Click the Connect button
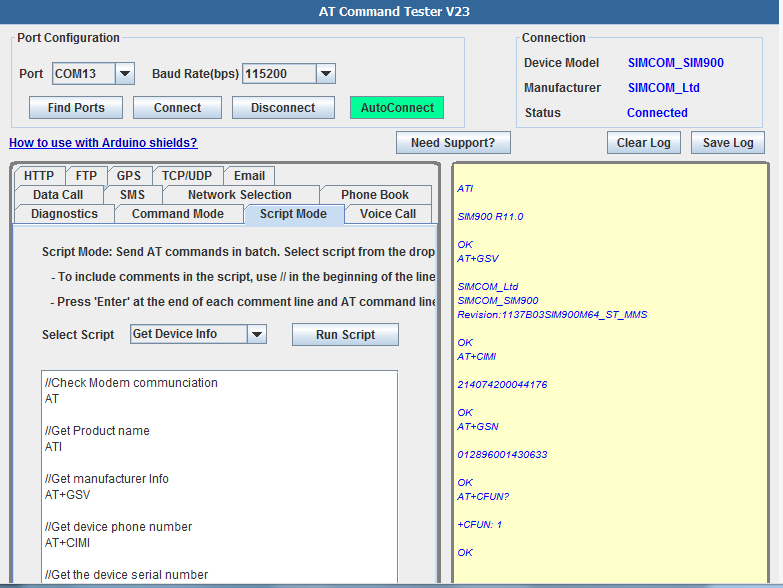 [177, 108]
